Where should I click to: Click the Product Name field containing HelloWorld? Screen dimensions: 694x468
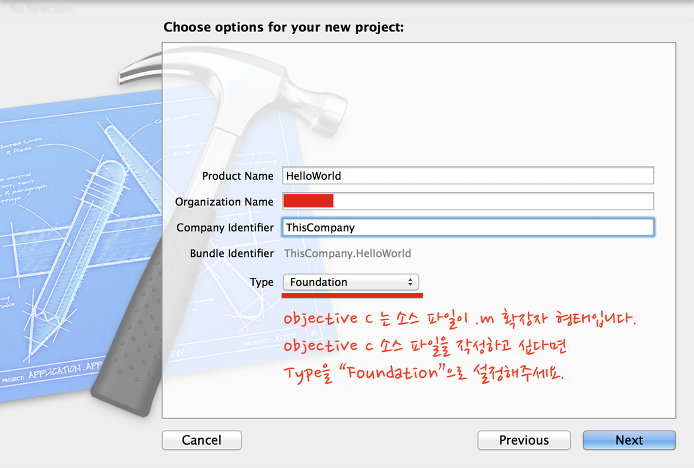[468, 176]
